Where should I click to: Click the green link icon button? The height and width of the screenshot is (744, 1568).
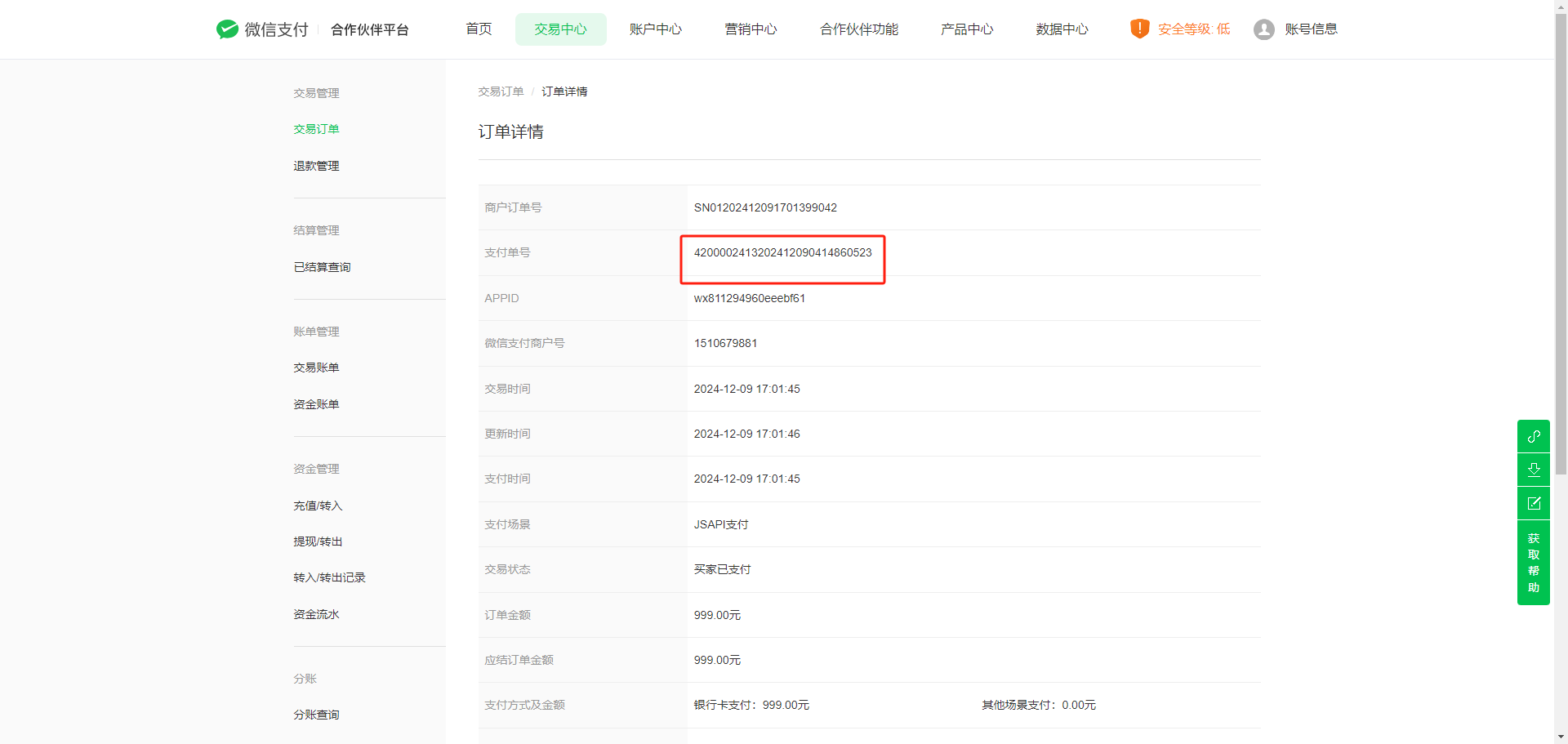coord(1534,436)
